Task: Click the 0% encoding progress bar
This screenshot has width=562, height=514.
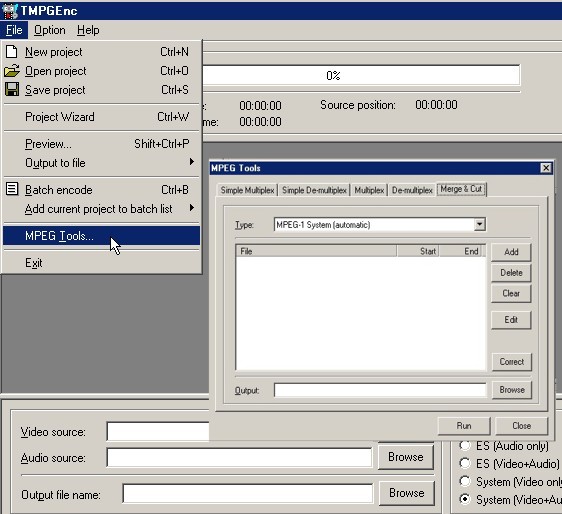Action: click(361, 75)
